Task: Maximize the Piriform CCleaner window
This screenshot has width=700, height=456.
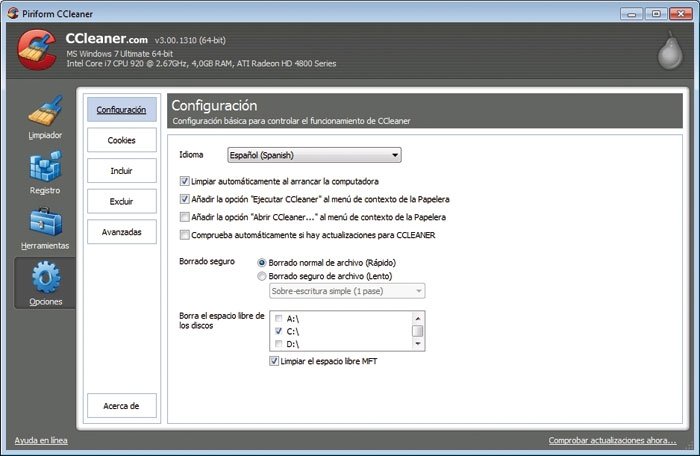Action: (x=656, y=14)
